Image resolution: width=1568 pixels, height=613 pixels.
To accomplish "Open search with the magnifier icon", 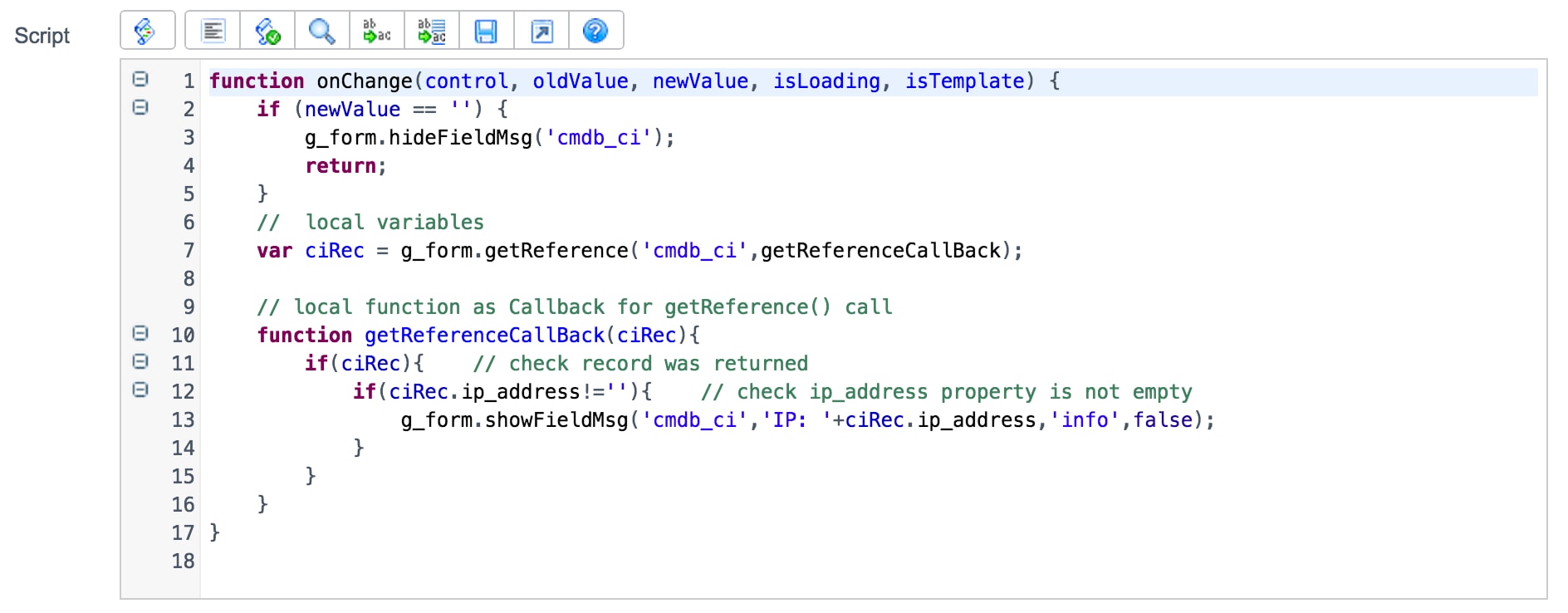I will pos(322,31).
